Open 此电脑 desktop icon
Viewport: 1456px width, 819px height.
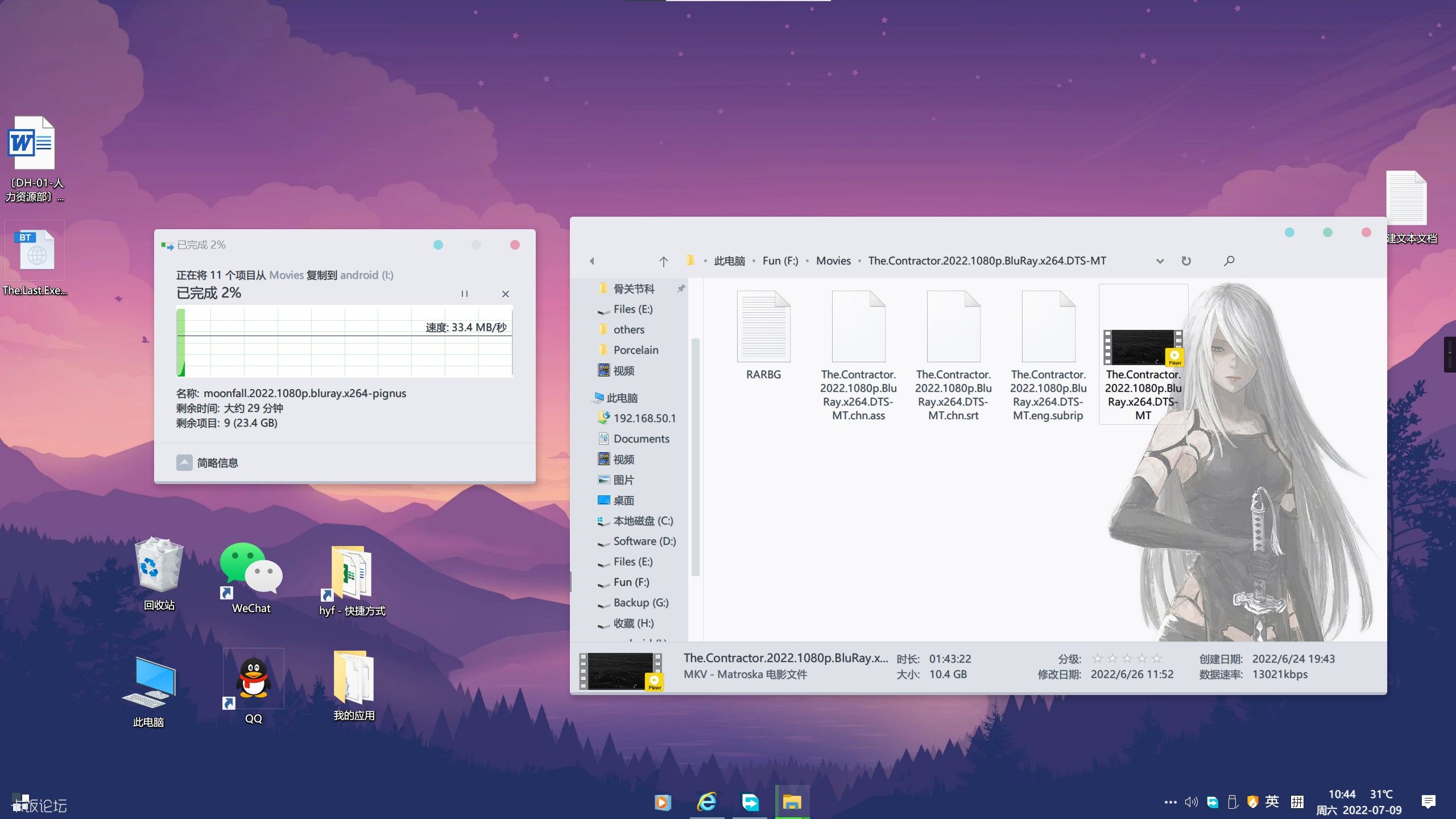148,692
